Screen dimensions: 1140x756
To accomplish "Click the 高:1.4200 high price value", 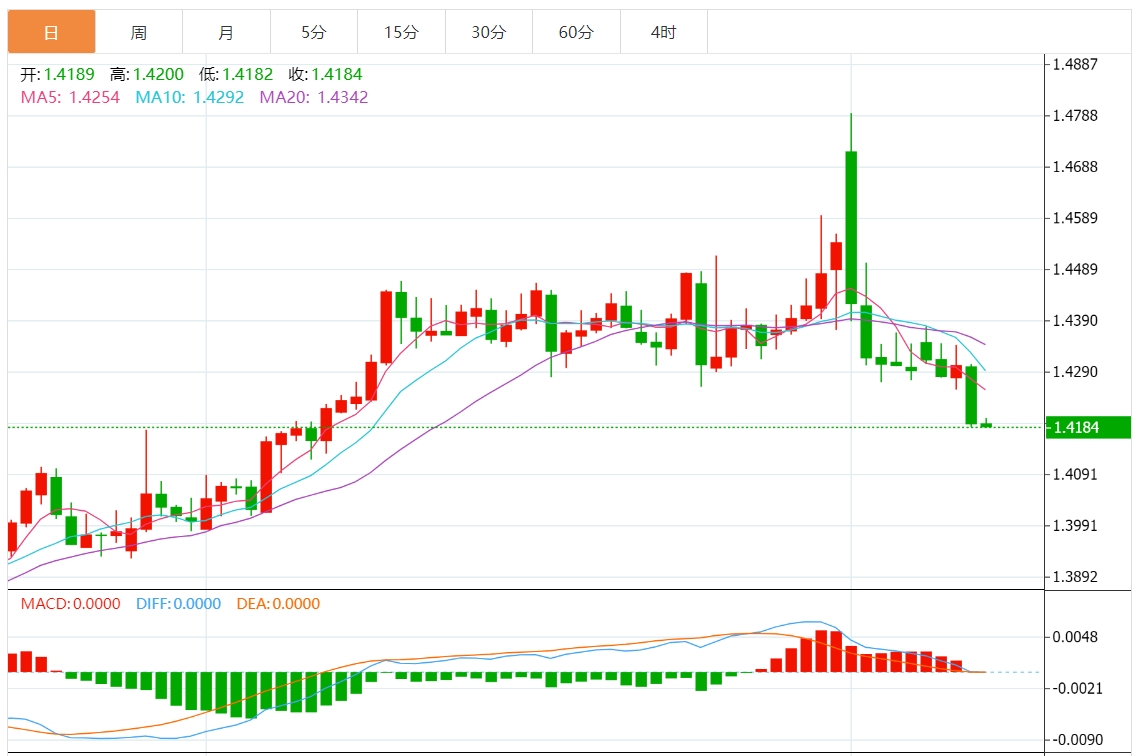I will 147,74.
